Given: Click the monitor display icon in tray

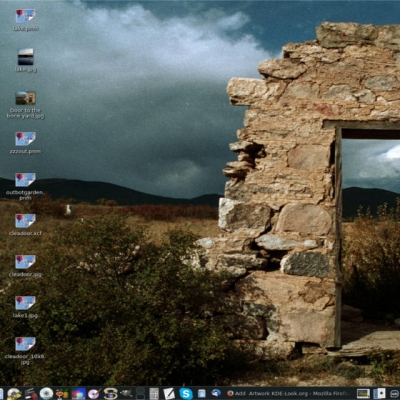Looking at the screenshot, I should pos(363,394).
